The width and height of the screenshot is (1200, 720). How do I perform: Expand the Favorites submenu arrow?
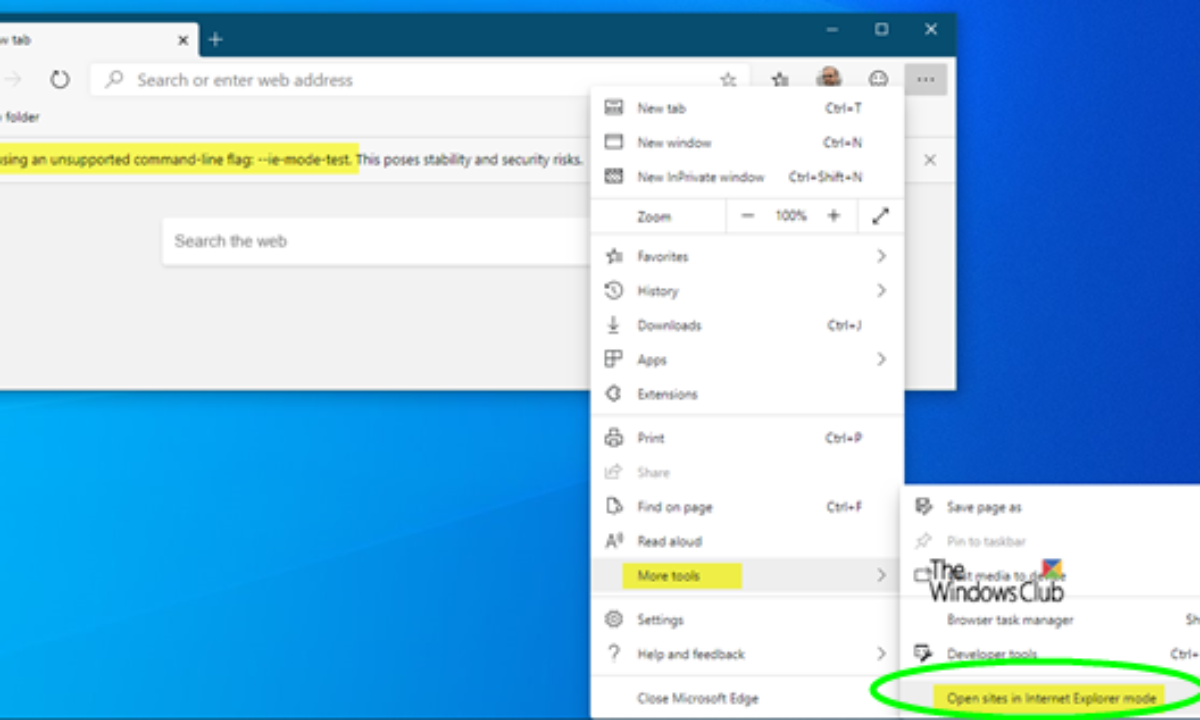click(881, 257)
